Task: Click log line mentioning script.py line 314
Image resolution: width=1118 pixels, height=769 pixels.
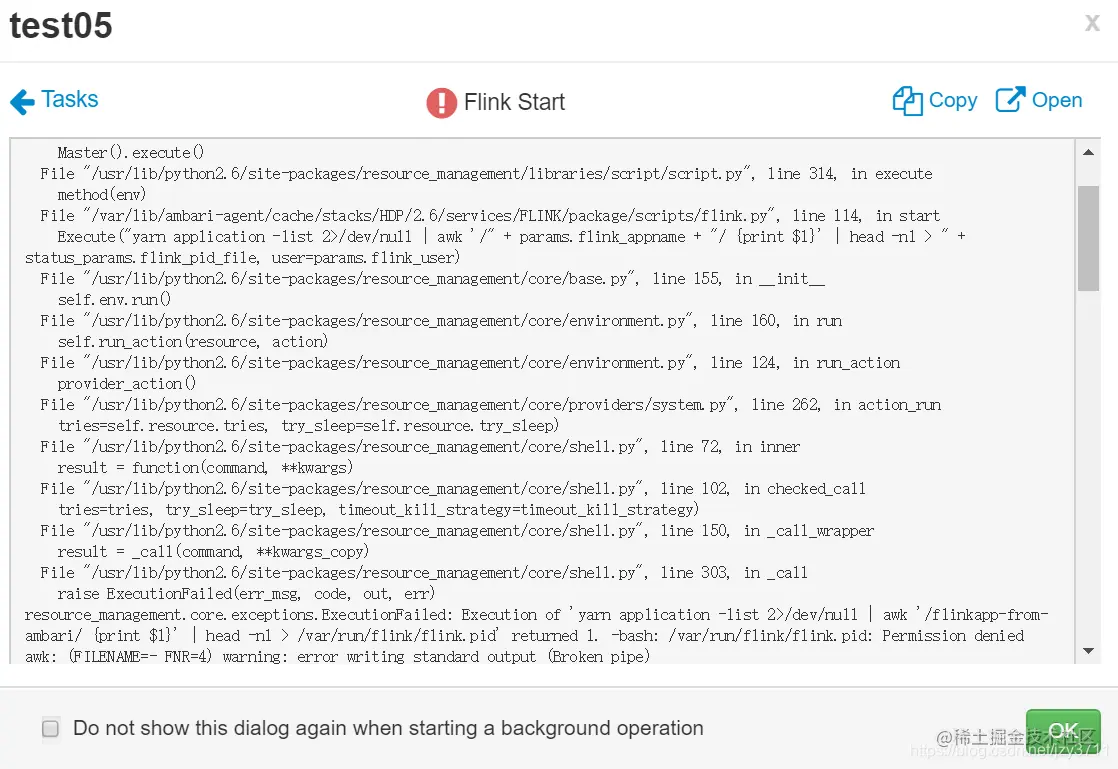Action: 486,174
